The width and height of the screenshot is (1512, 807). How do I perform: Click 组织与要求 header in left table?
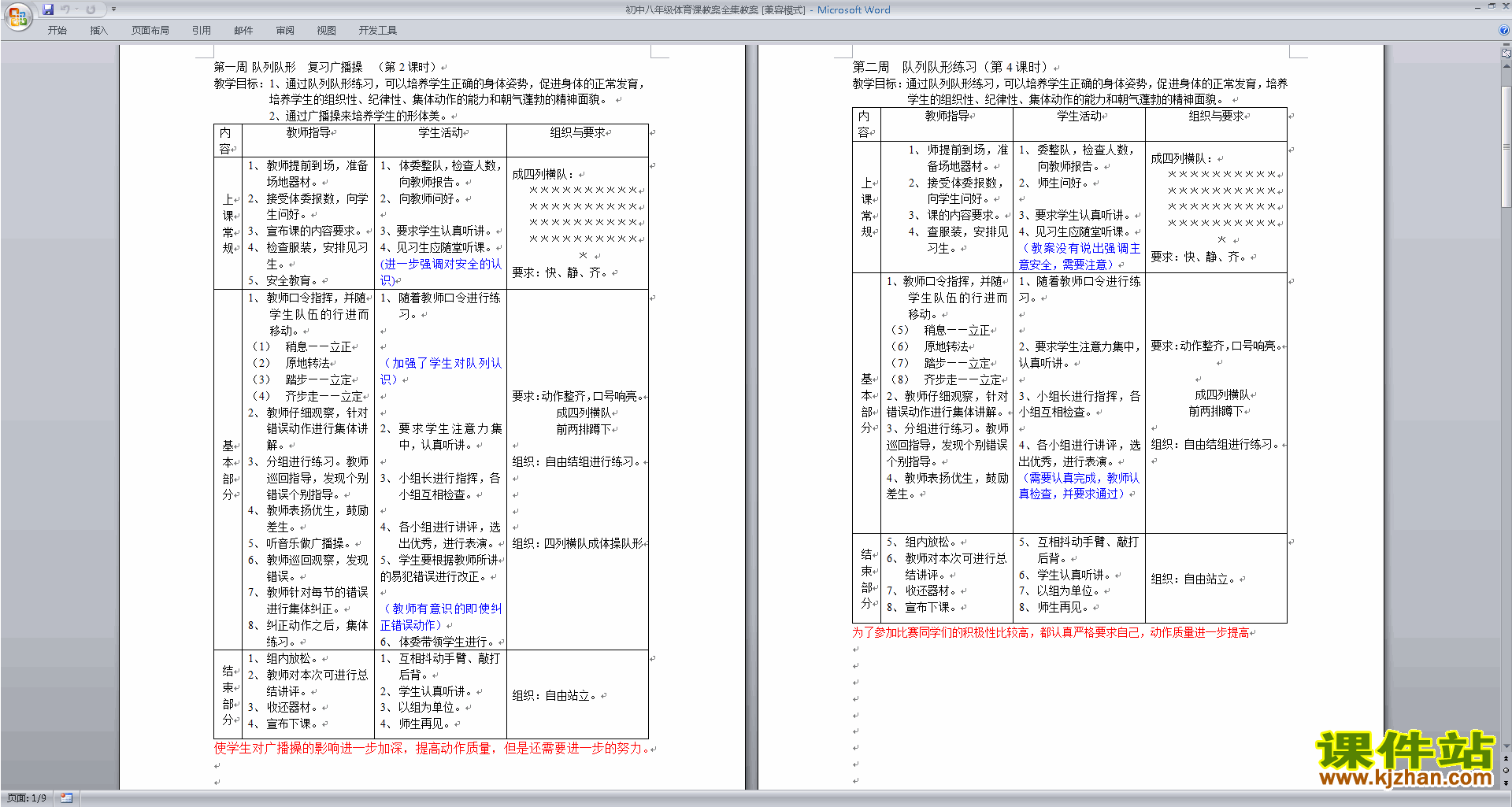(577, 133)
